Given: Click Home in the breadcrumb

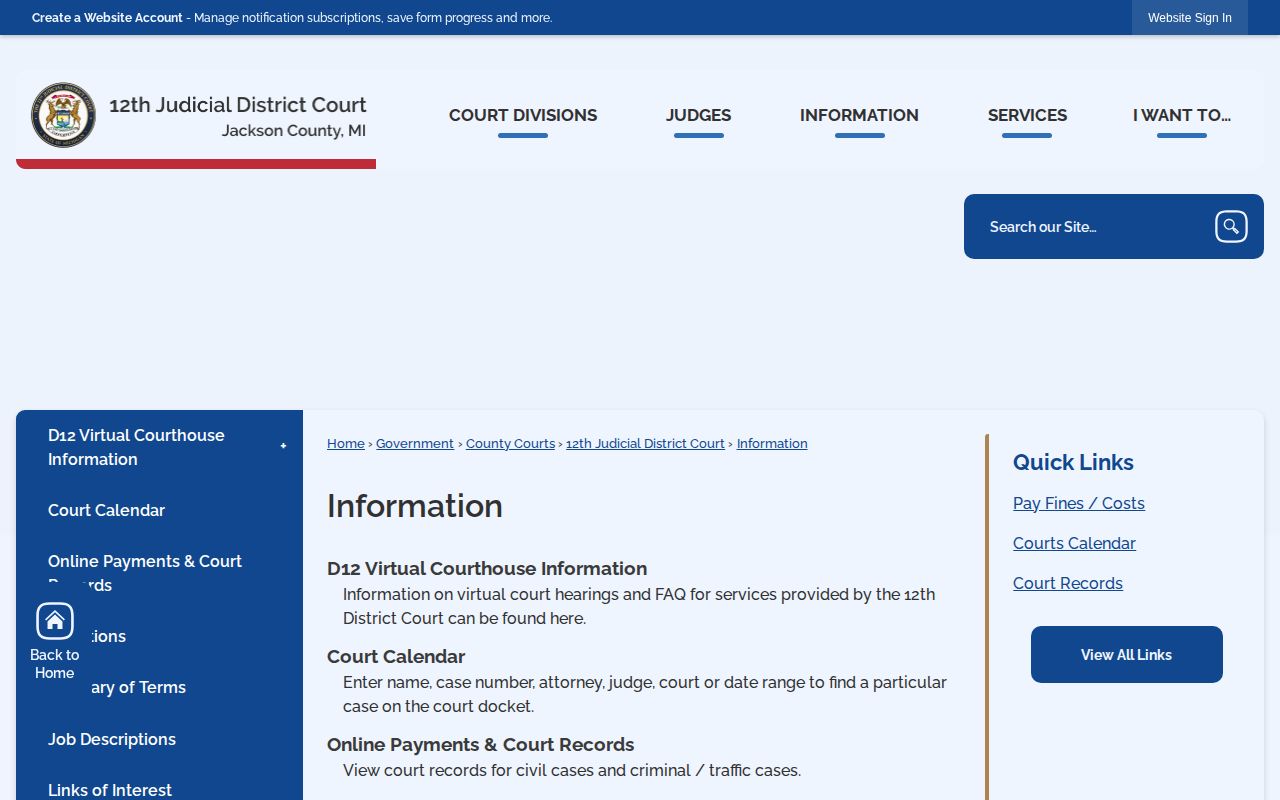Looking at the screenshot, I should (x=346, y=444).
